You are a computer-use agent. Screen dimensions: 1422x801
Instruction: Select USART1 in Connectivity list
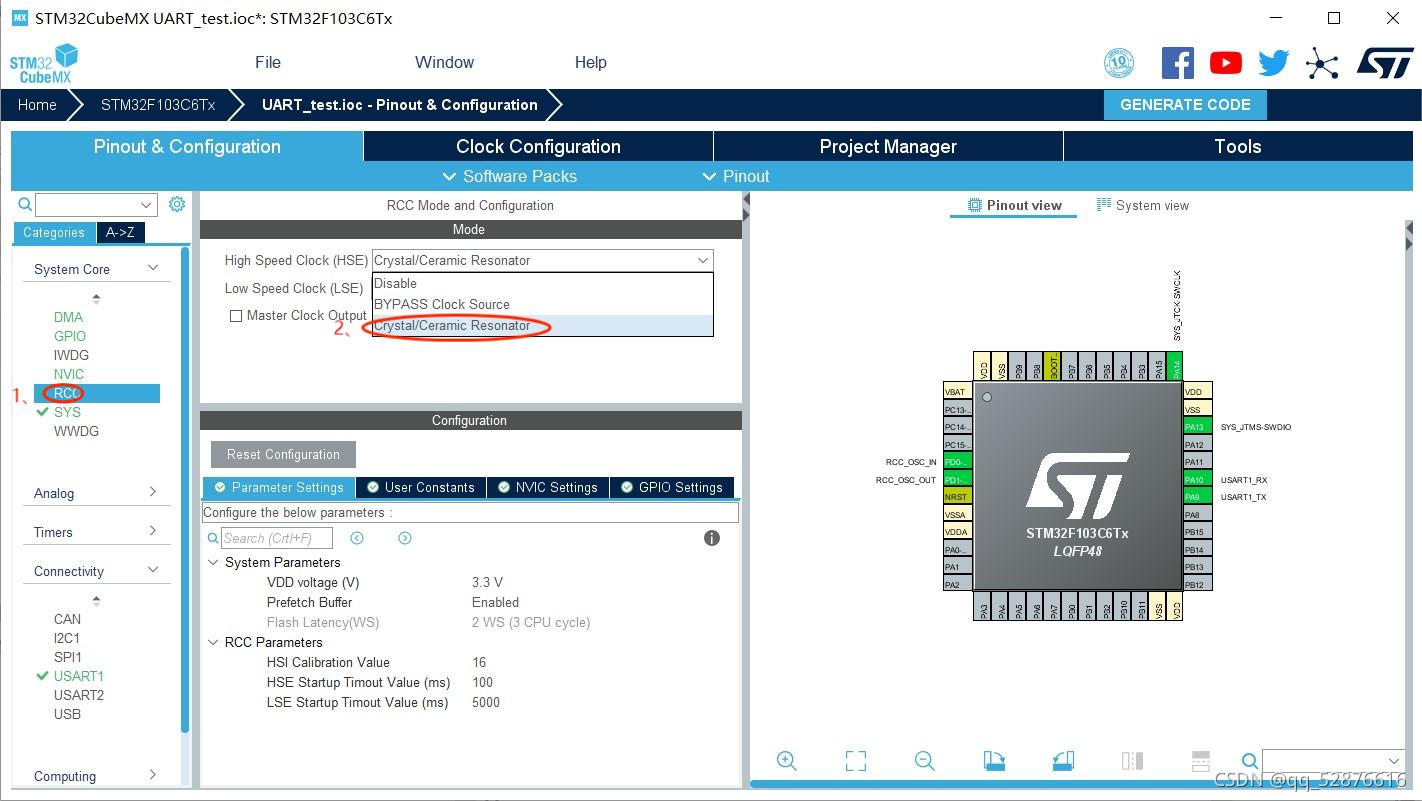coord(79,676)
